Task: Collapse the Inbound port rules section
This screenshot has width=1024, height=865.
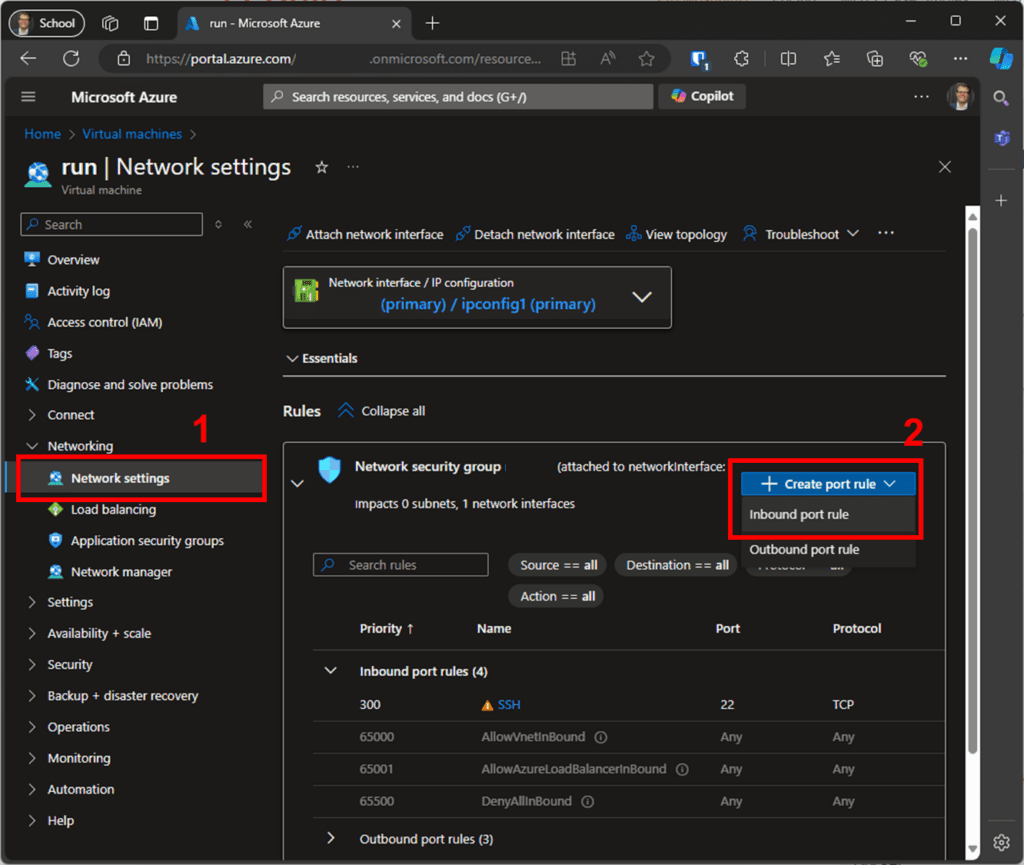Action: pos(330,670)
